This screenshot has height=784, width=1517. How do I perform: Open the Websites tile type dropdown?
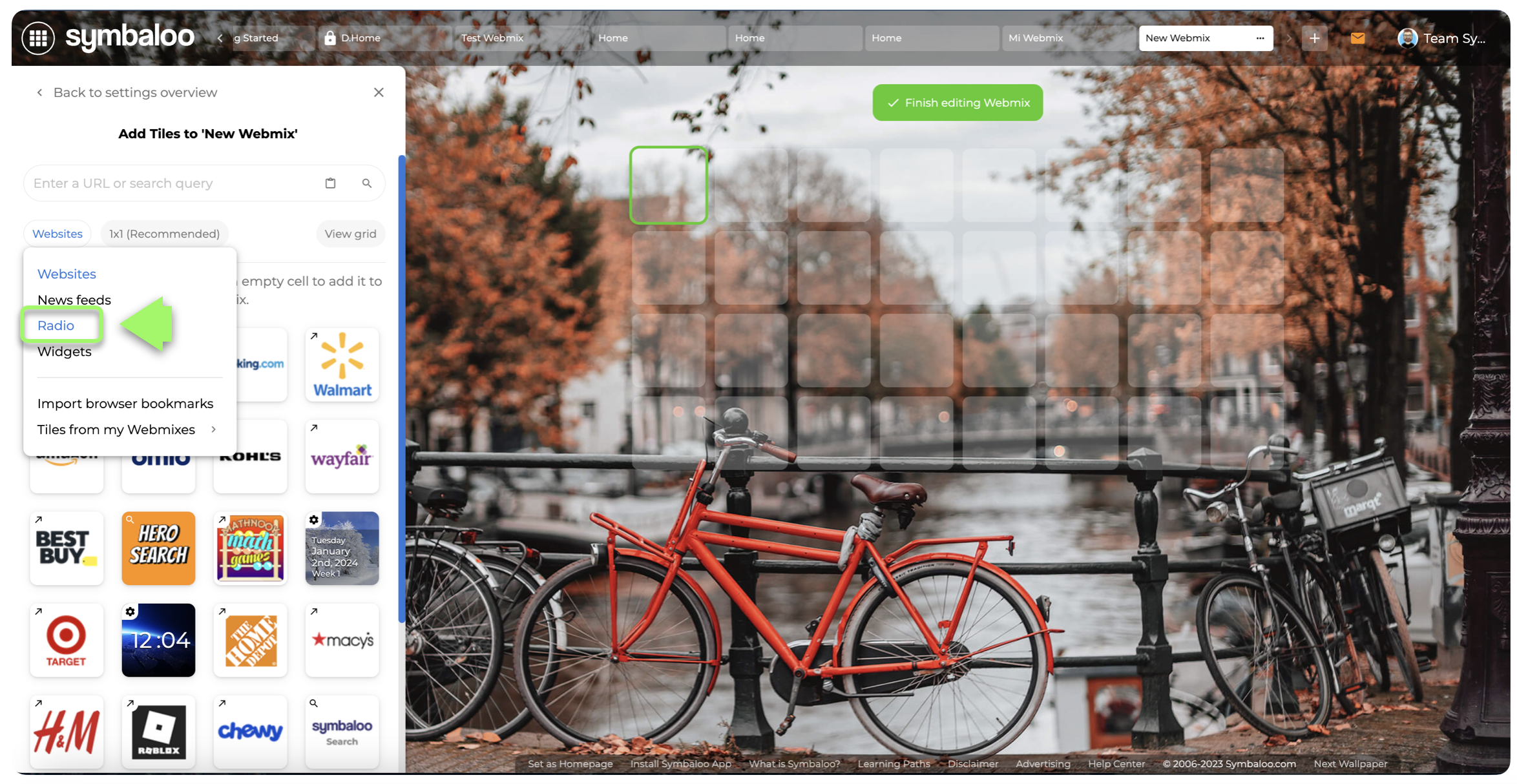58,234
